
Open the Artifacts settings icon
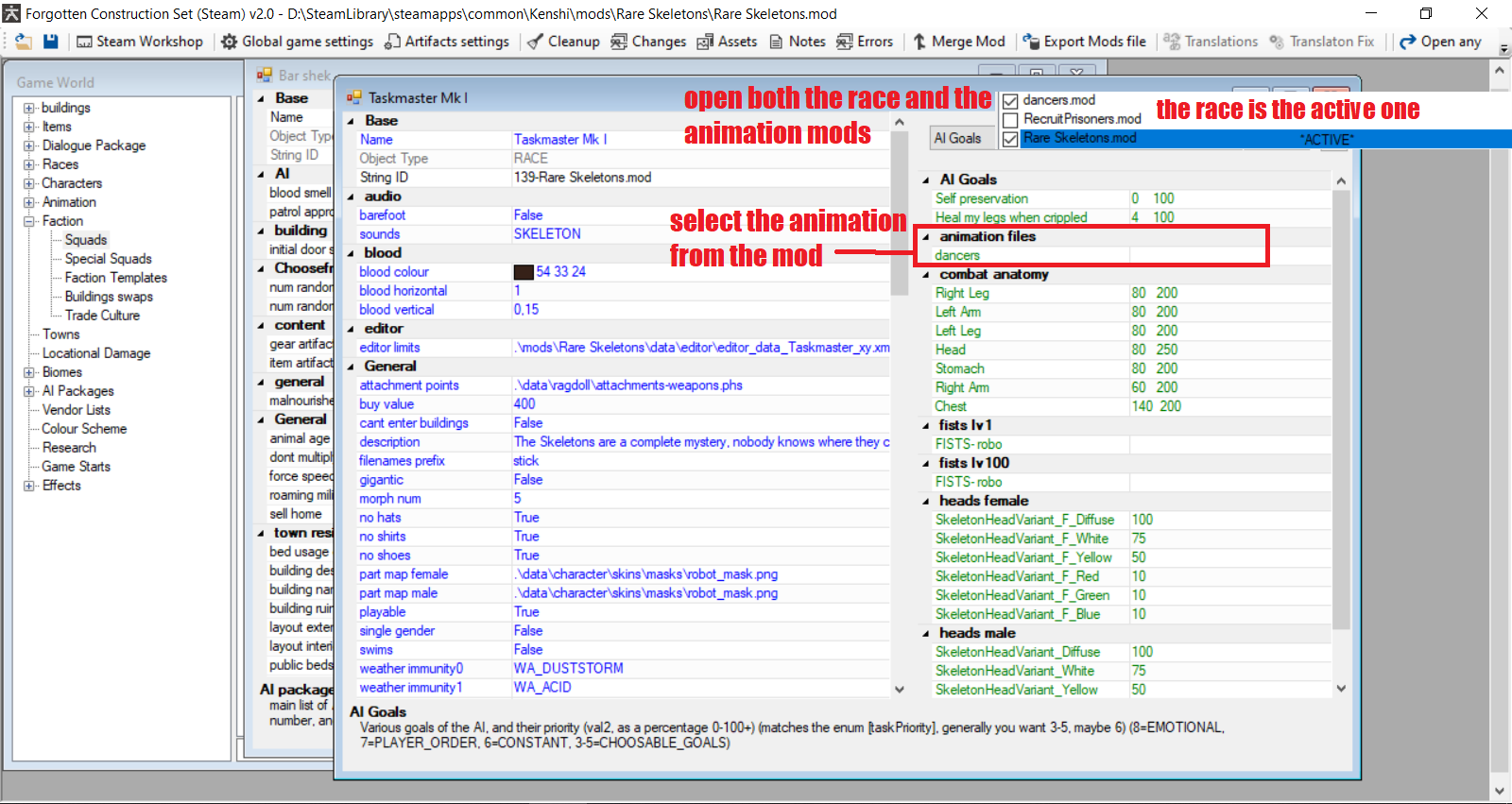pyautogui.click(x=392, y=42)
